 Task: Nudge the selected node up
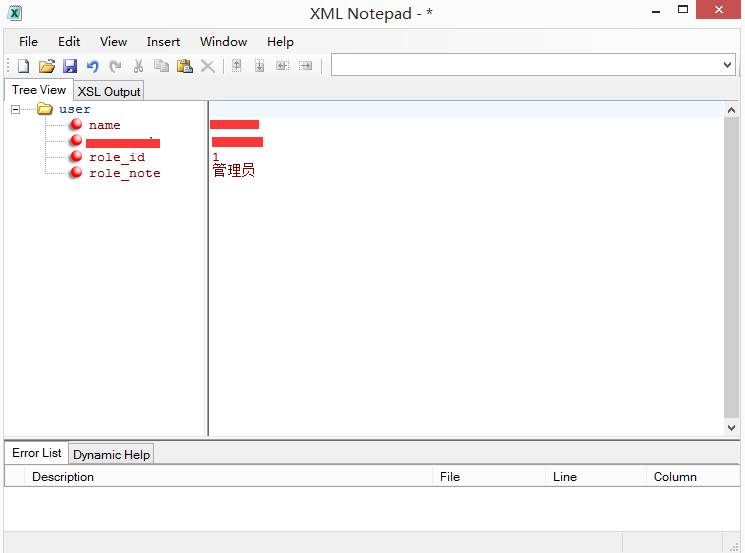pos(237,66)
